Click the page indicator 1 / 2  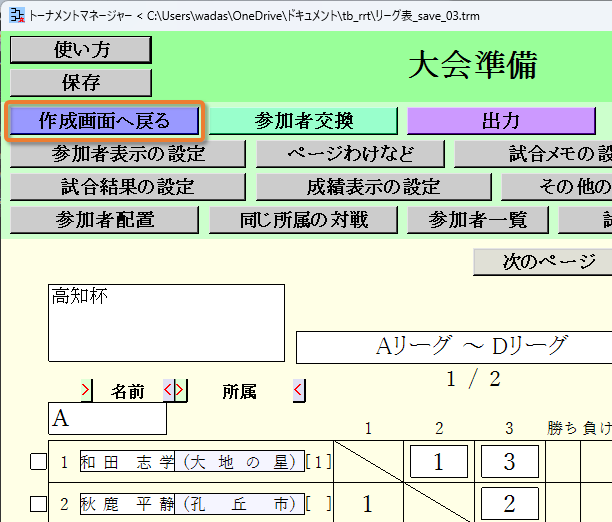coord(473,379)
